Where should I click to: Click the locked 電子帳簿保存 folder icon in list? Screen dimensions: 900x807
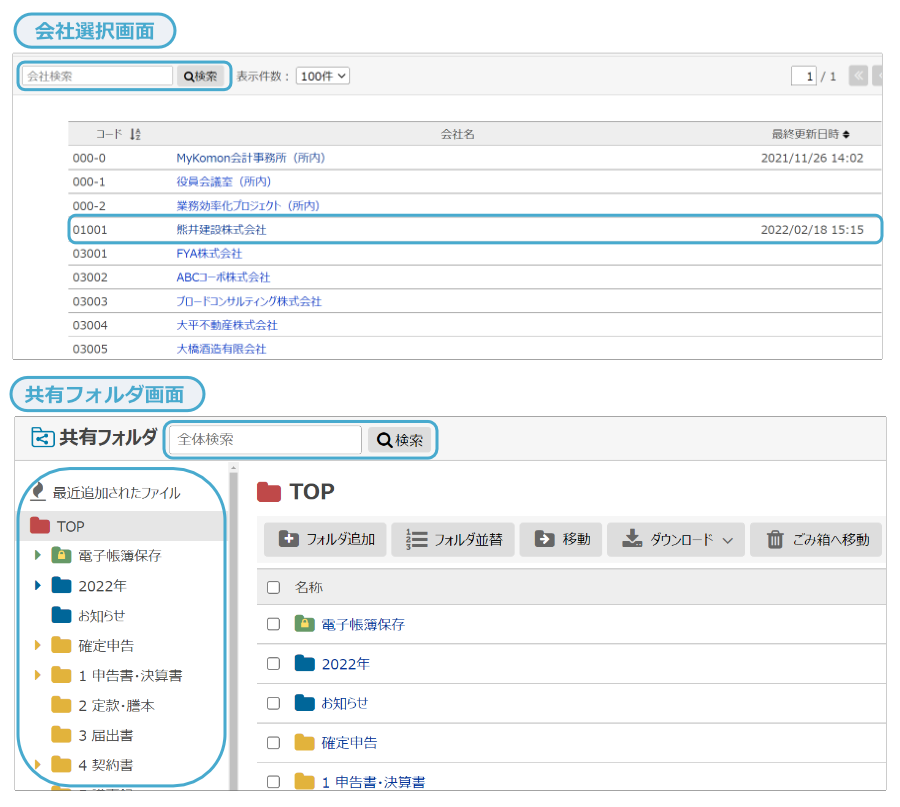point(304,624)
